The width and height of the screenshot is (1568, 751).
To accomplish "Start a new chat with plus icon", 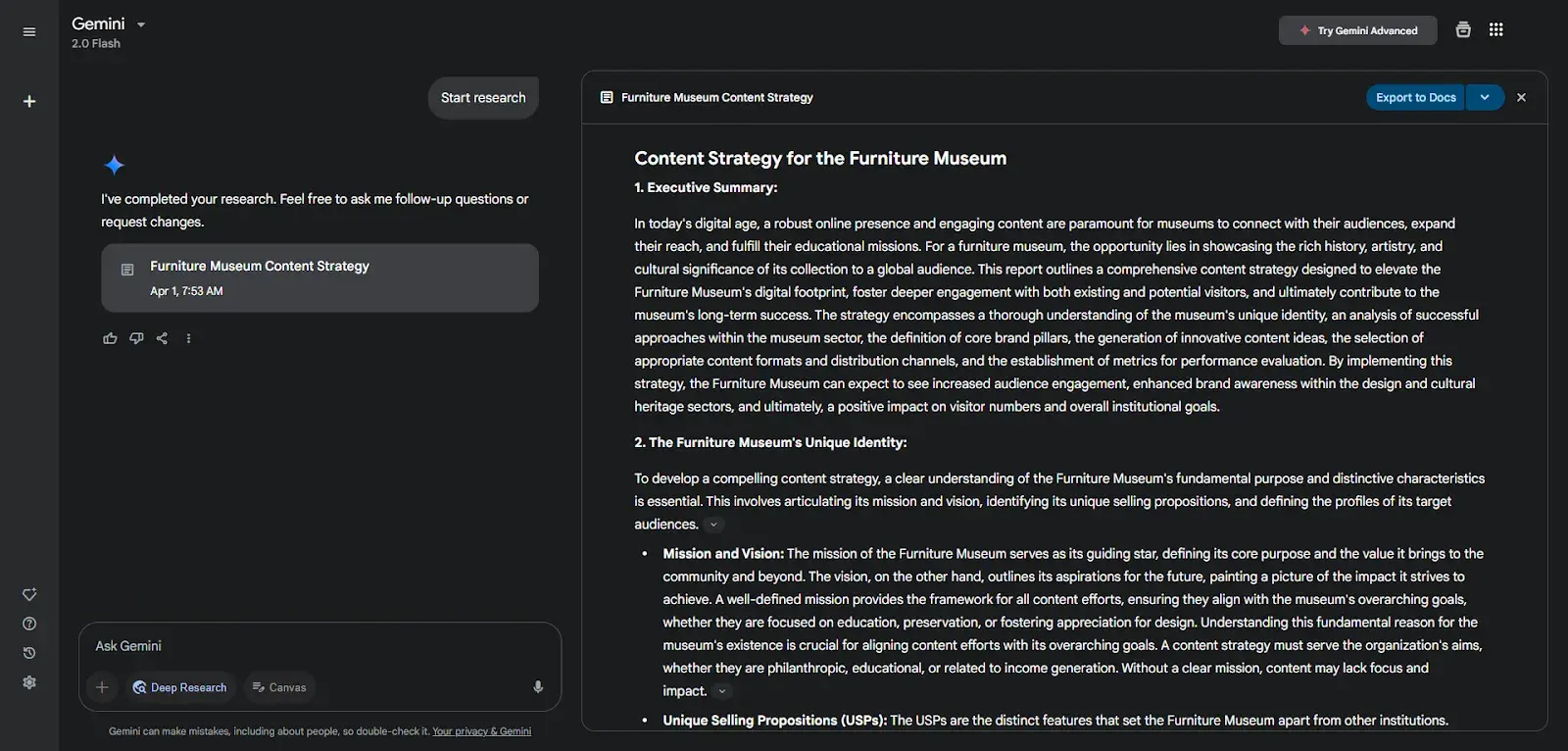I will 29,101.
